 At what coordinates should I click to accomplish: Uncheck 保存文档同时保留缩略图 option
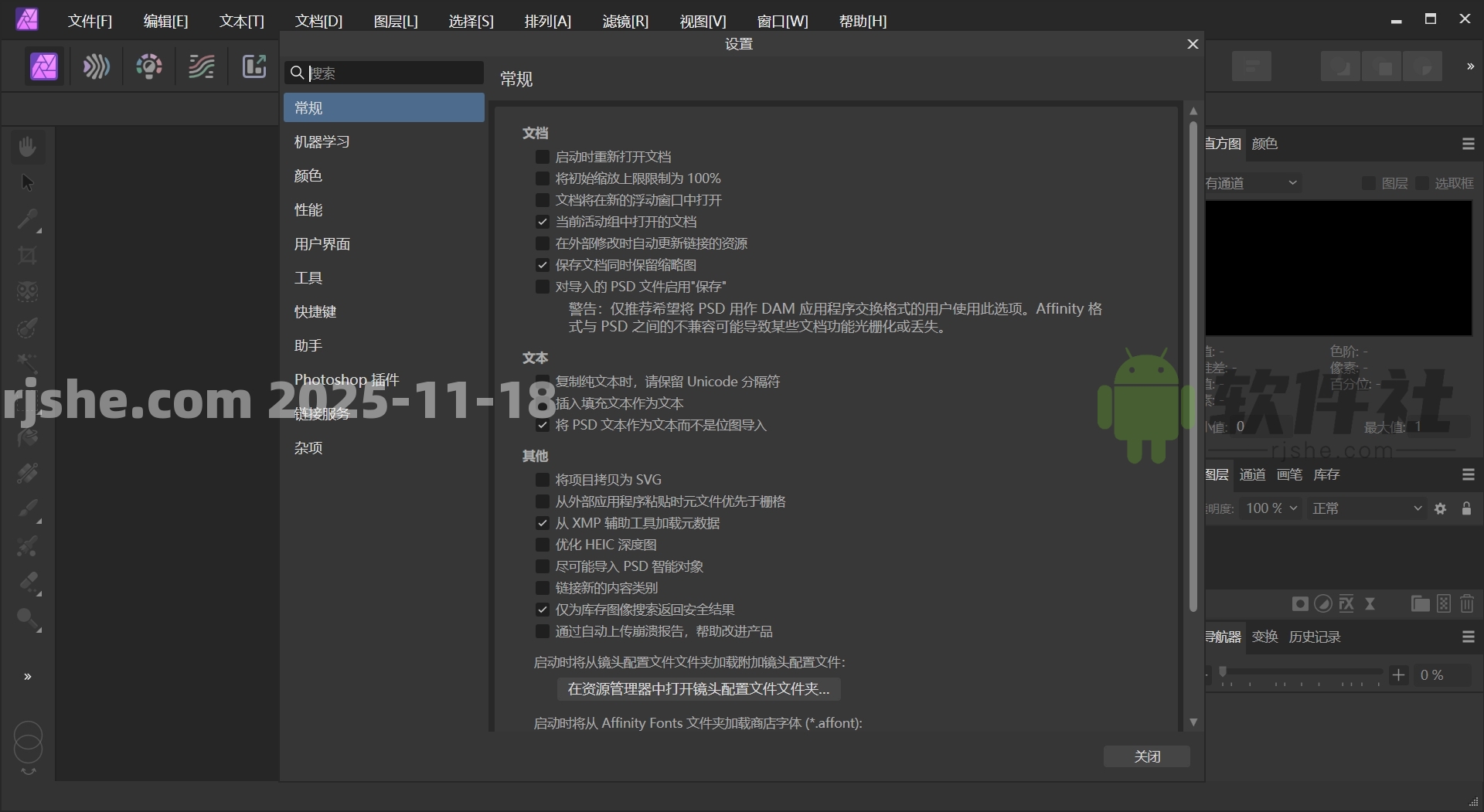pyautogui.click(x=543, y=265)
